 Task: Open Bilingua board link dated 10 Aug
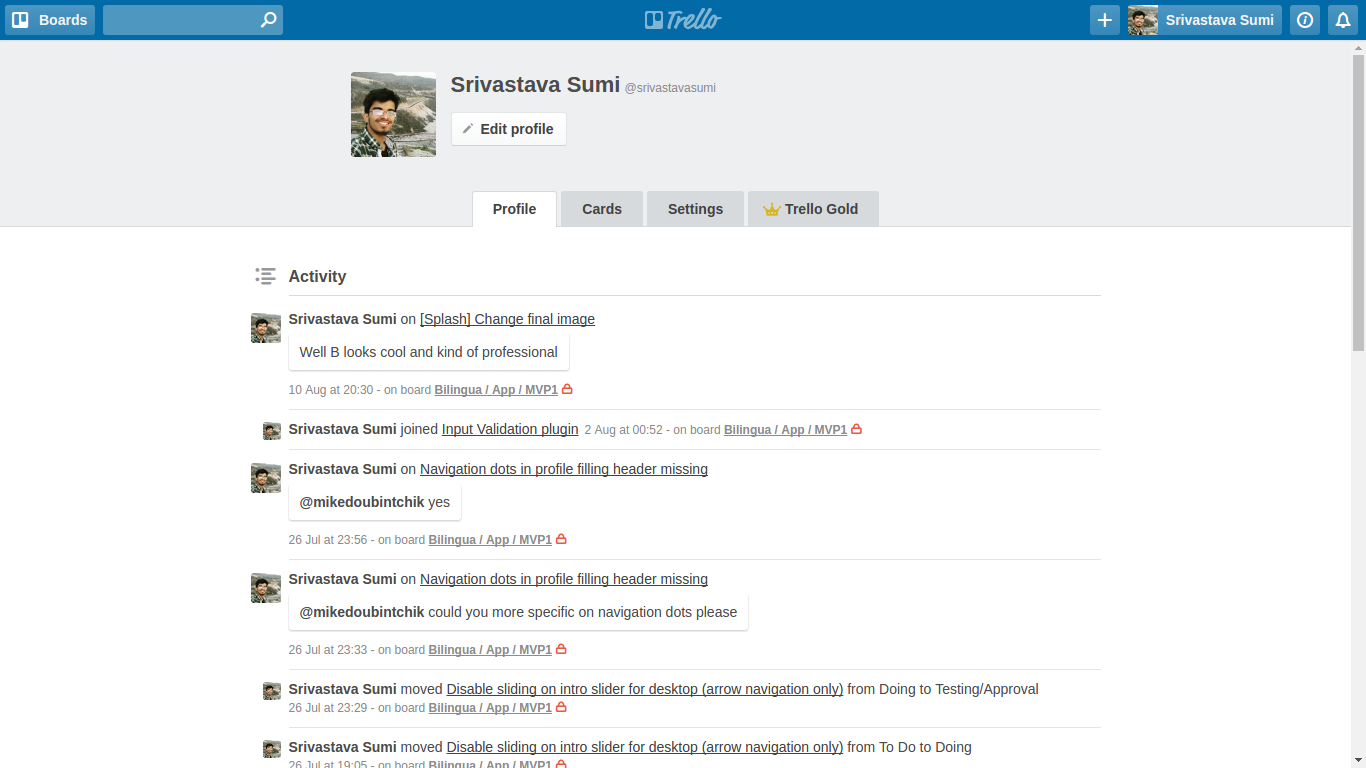[x=496, y=390]
